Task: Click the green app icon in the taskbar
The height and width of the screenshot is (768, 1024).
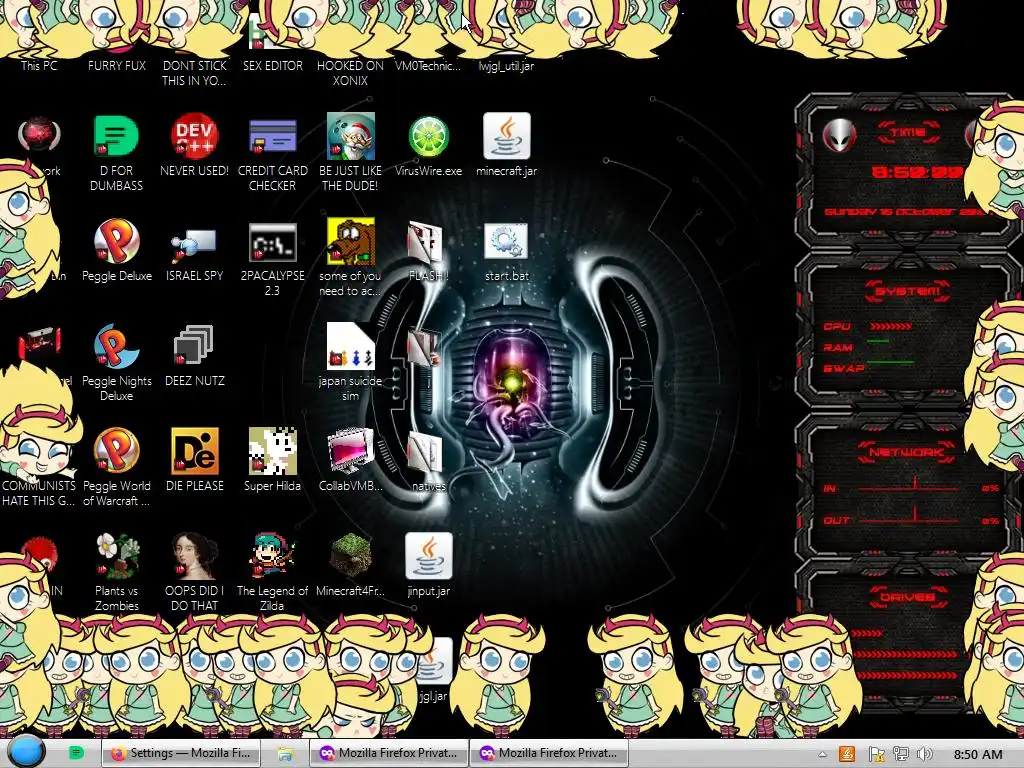Action: coord(76,753)
